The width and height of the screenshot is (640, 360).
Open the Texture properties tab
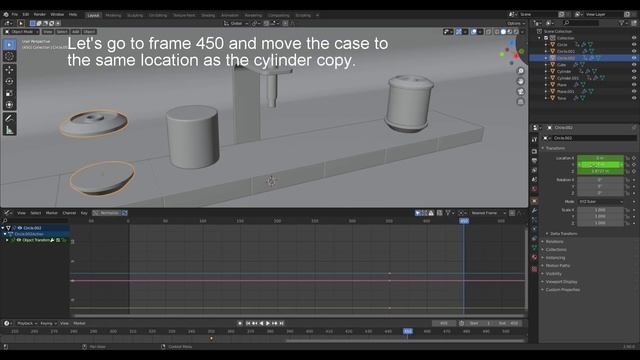tap(534, 269)
